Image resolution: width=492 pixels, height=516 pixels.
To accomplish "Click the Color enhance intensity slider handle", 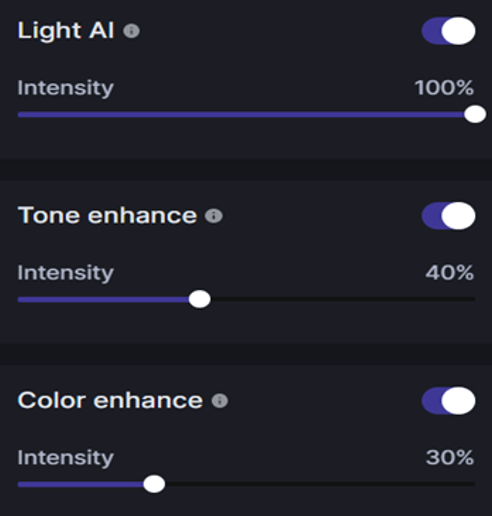I will pyautogui.click(x=154, y=484).
